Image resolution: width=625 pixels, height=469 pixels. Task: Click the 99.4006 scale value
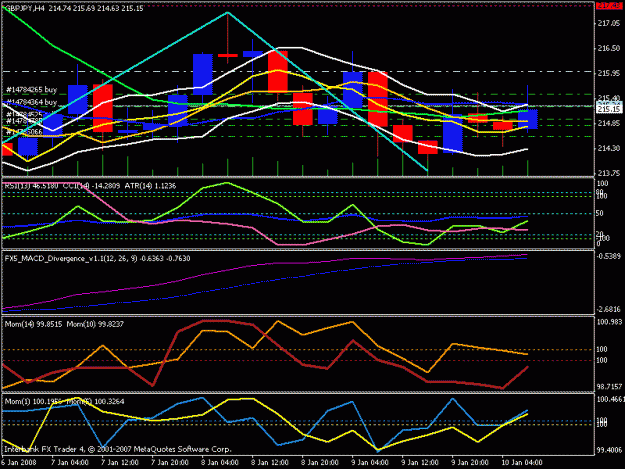pos(609,450)
